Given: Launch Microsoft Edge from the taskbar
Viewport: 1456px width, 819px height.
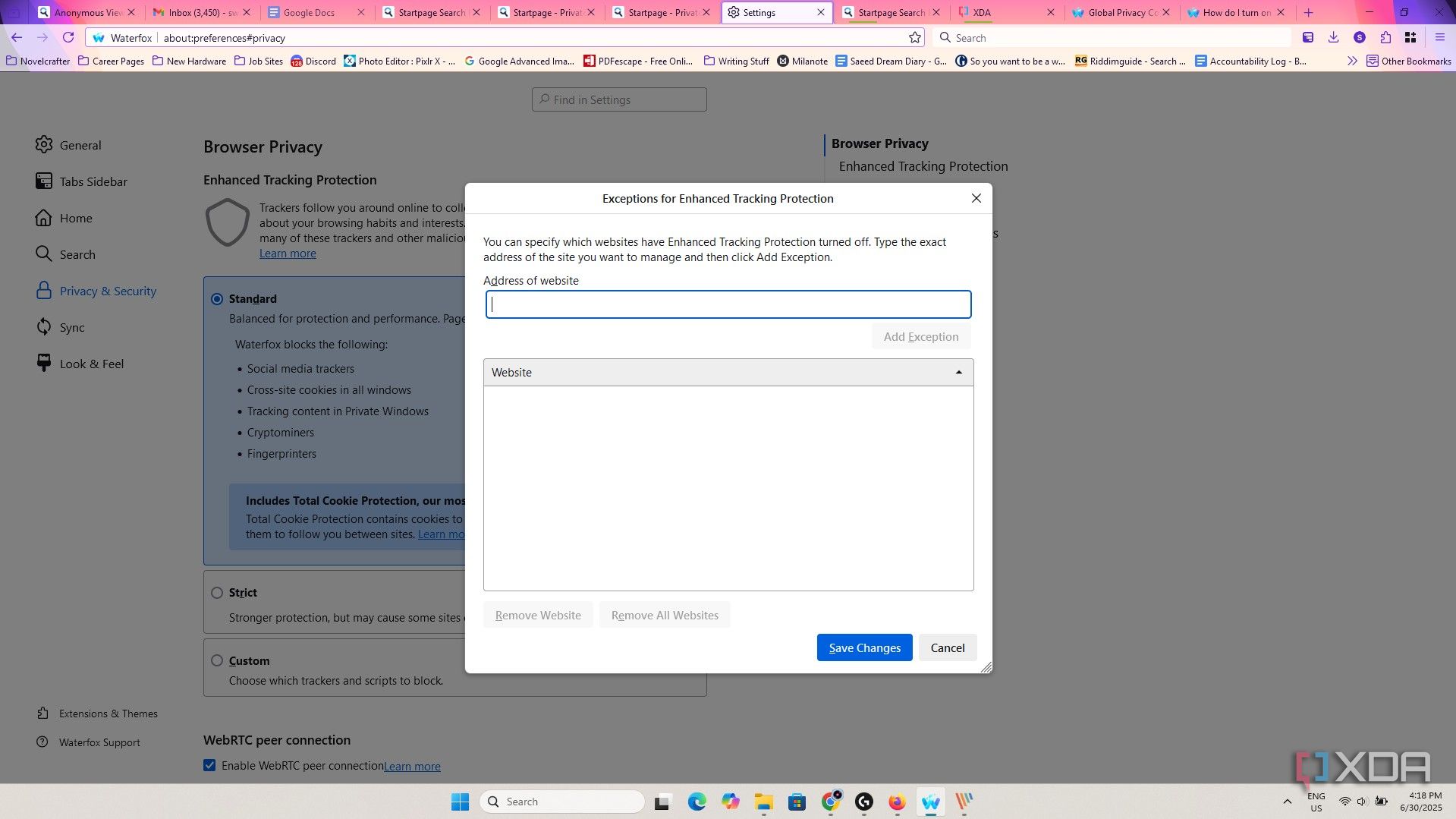Looking at the screenshot, I should point(697,802).
